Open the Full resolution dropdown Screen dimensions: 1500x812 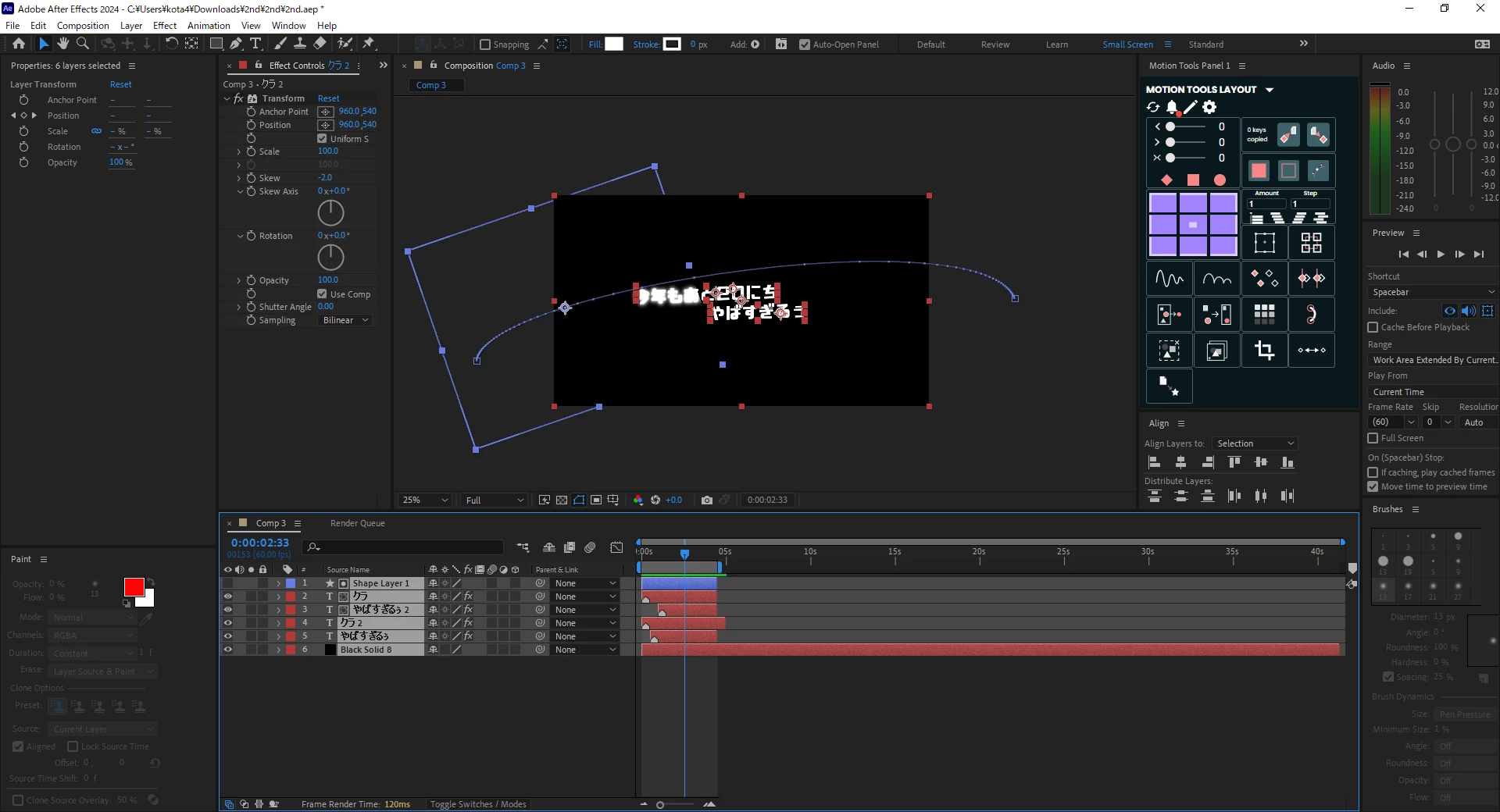[x=495, y=500]
